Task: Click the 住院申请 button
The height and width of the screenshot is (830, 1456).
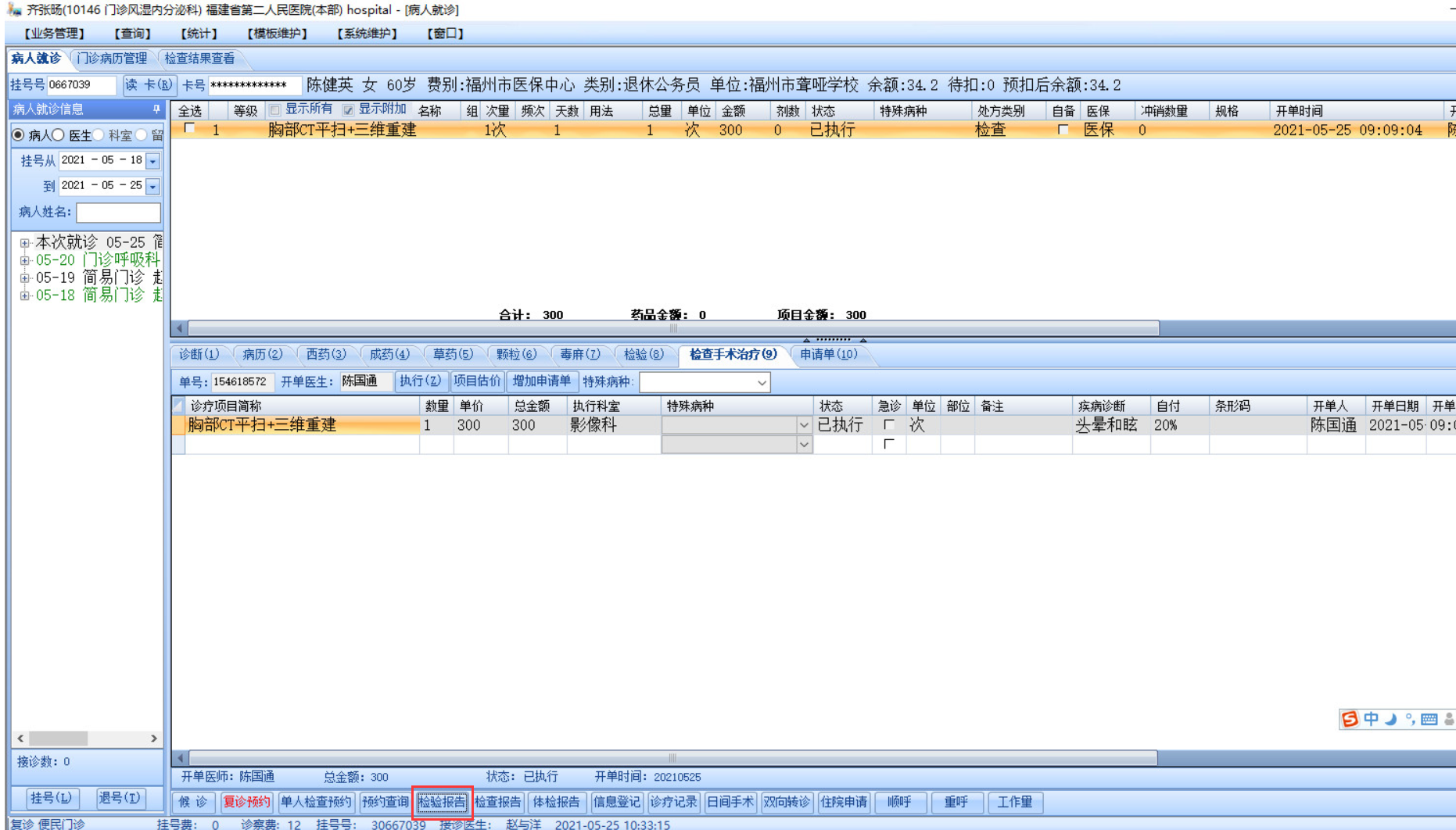Action: tap(844, 802)
